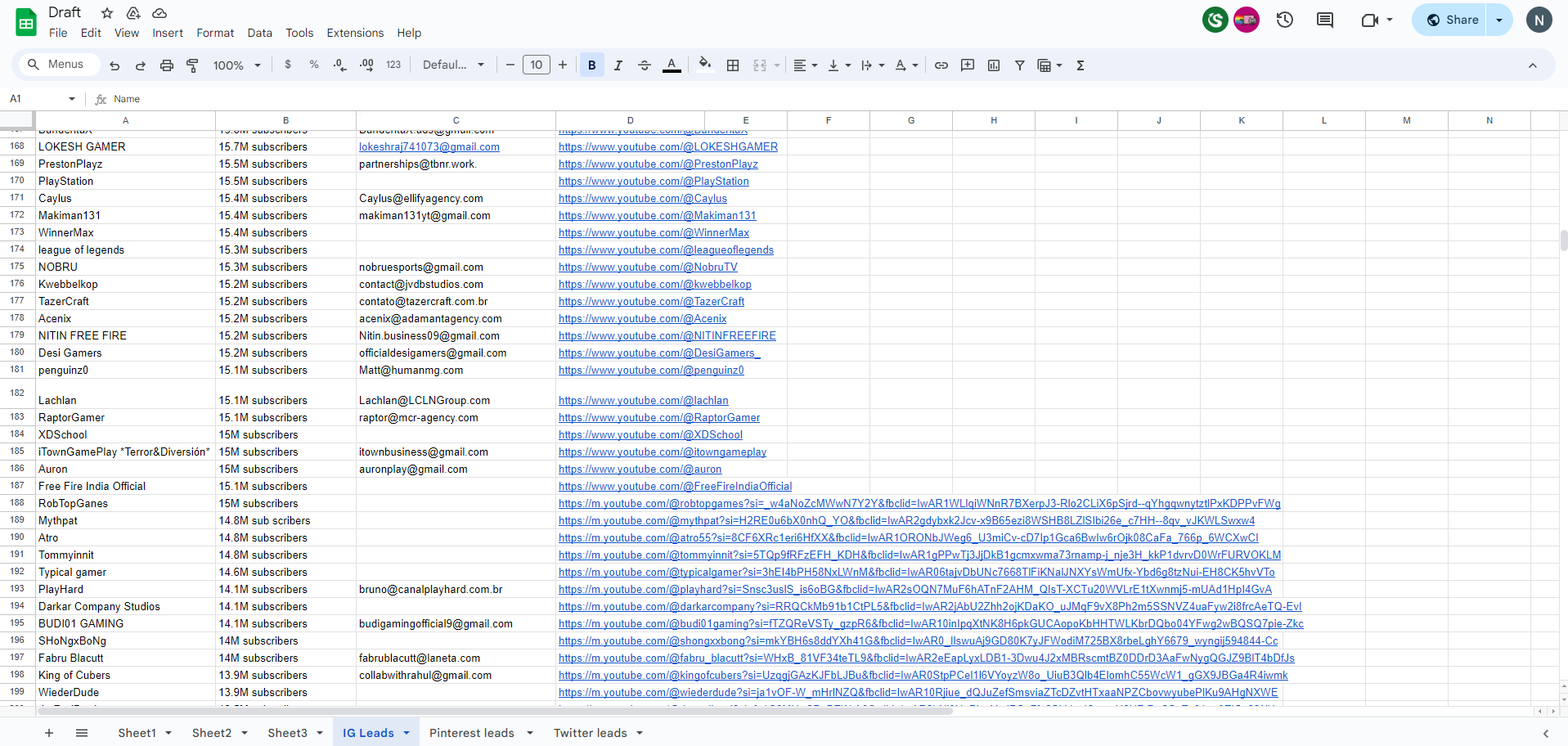This screenshot has width=1568, height=746.
Task: Open the filter views dropdown
Action: click(x=1050, y=65)
